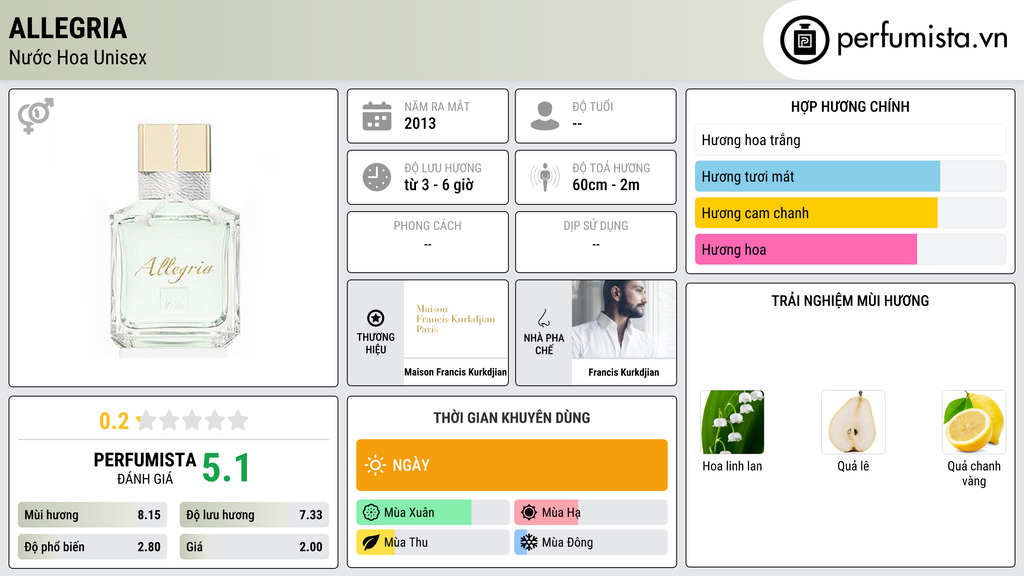This screenshot has height=576, width=1024.
Task: Click the sun icon in the Ngày bar
Action: click(x=376, y=465)
